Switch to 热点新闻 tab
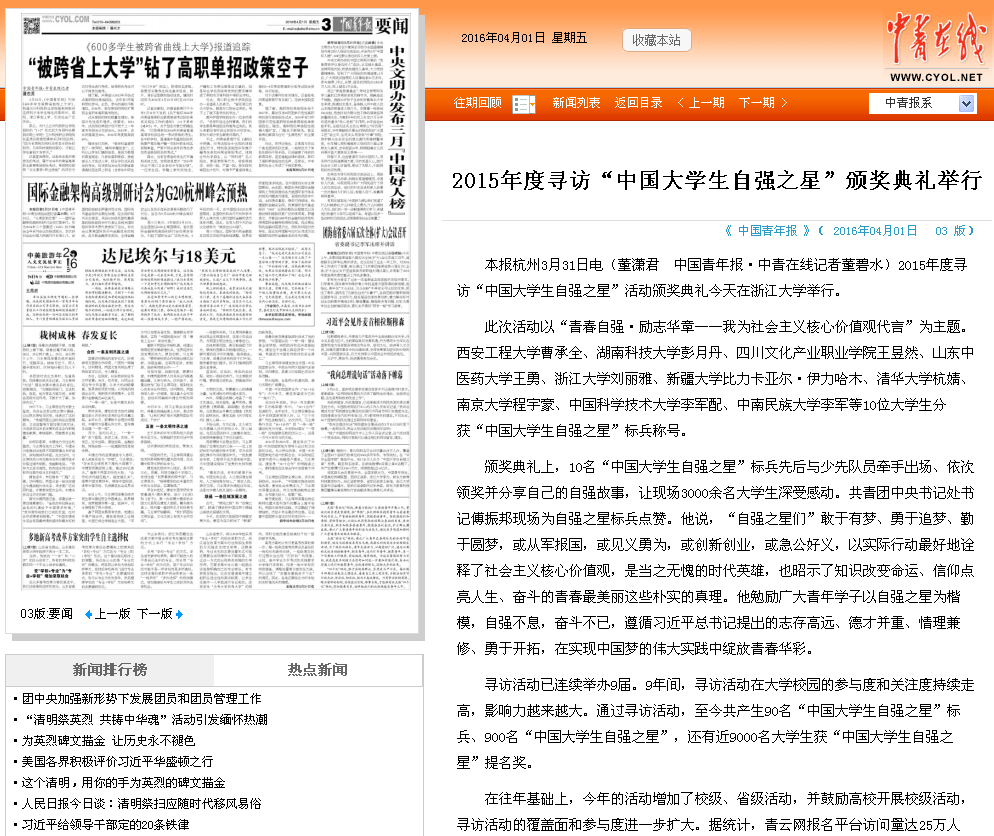The width and height of the screenshot is (994, 836). (318, 670)
